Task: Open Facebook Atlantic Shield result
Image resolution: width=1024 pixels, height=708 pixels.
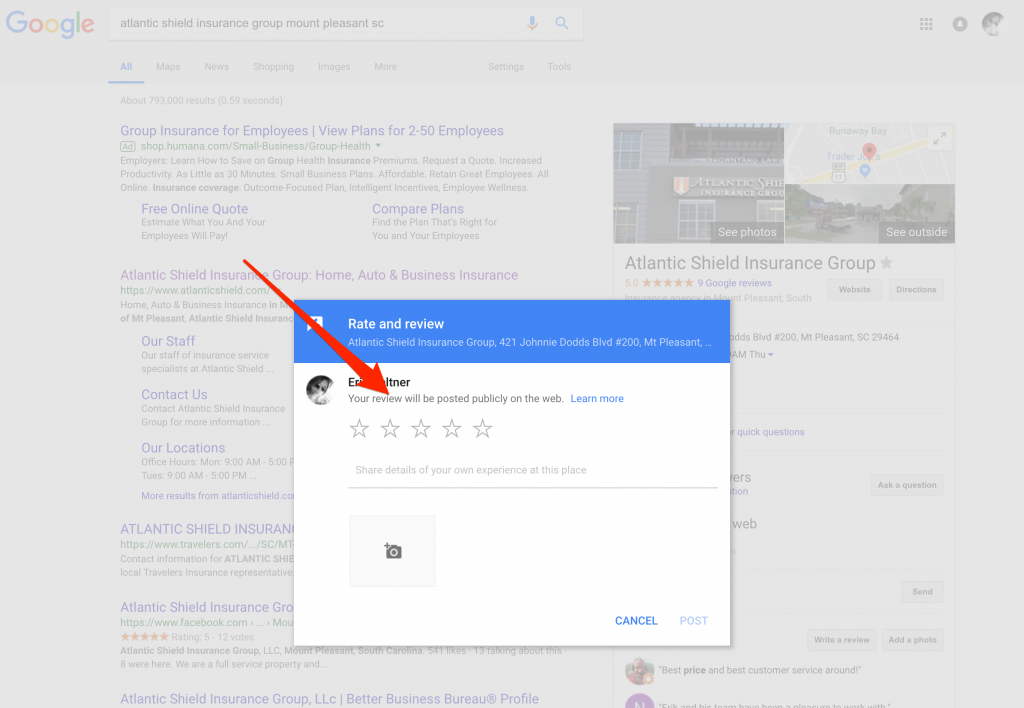Action: [x=207, y=607]
